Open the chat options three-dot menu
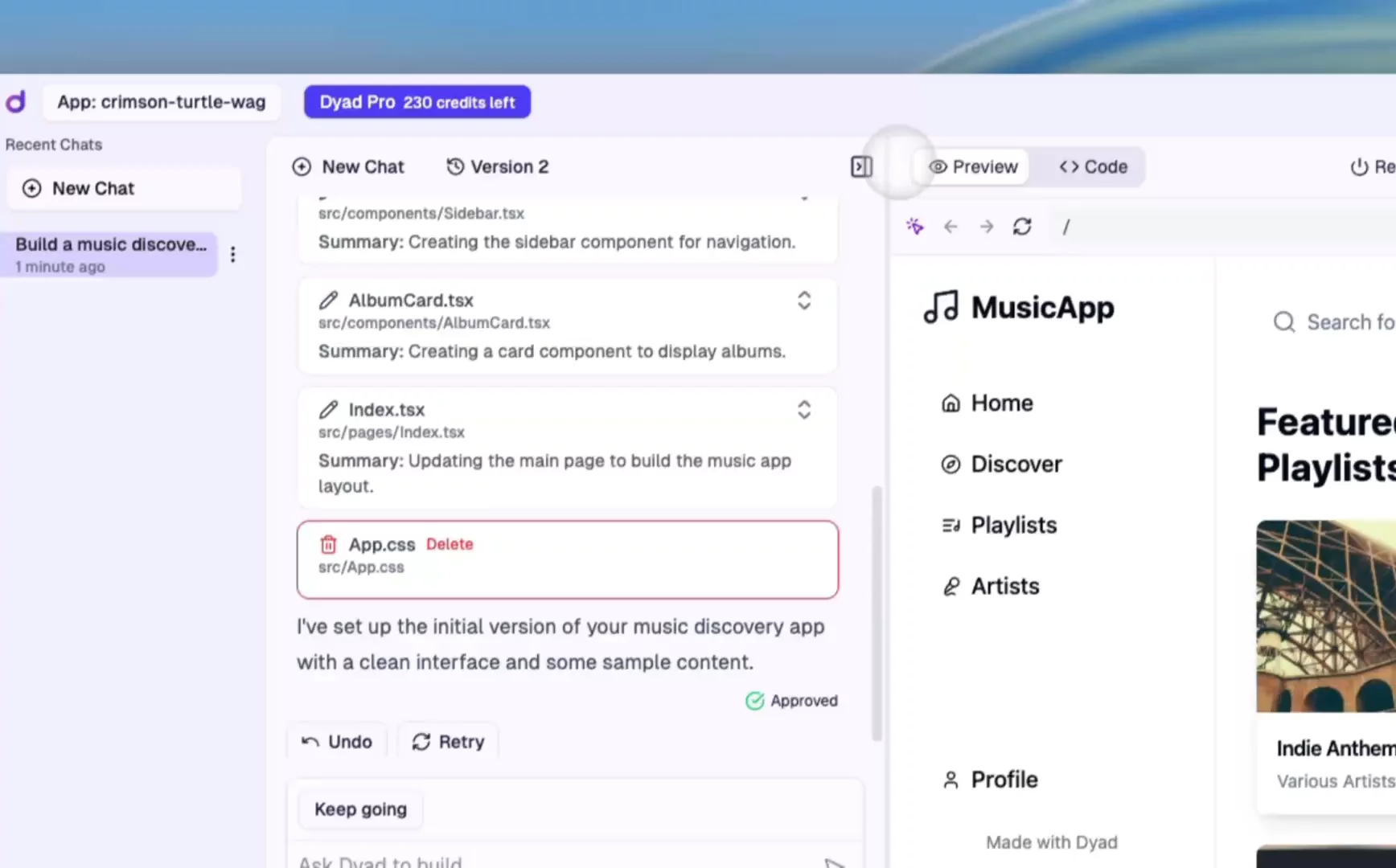Image resolution: width=1396 pixels, height=868 pixels. (233, 255)
